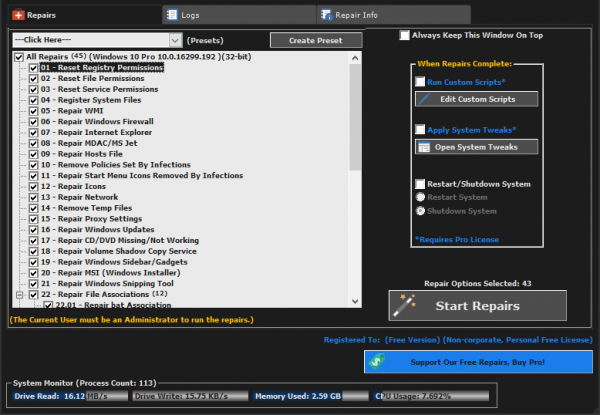The height and width of the screenshot is (415, 600).
Task: Enable Always Keep This Window On Top
Action: pos(404,35)
